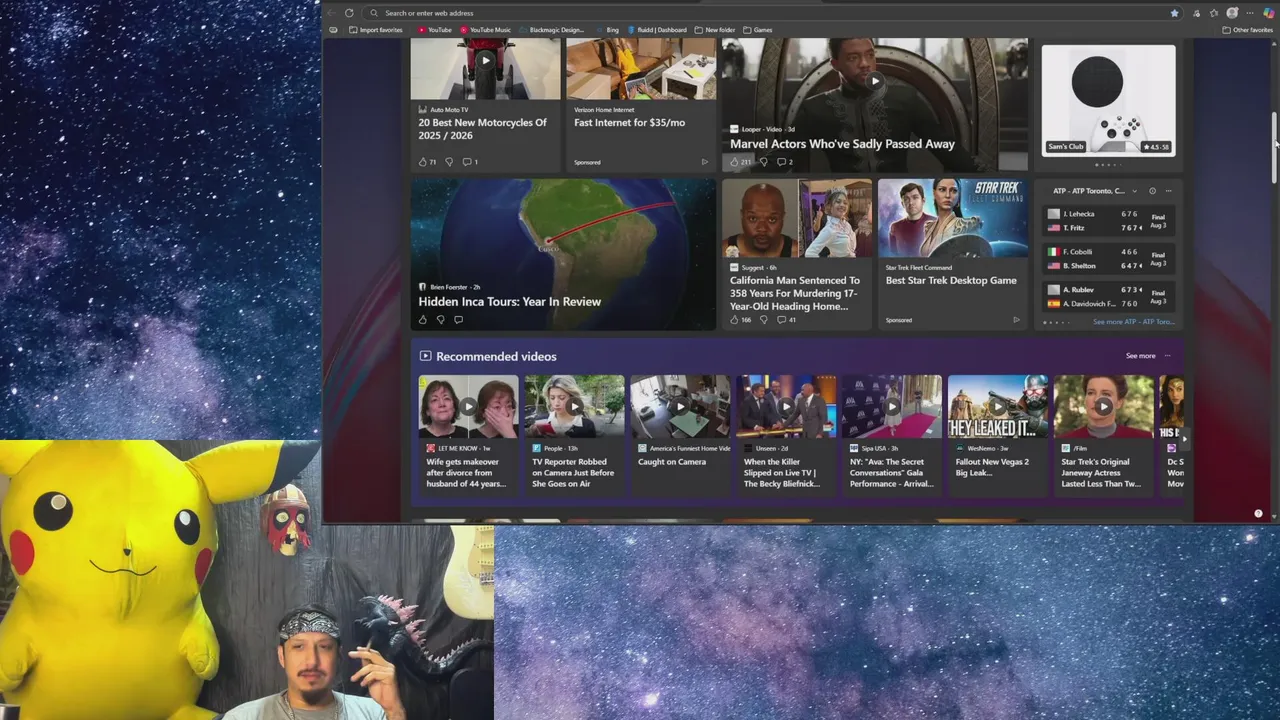Open the Copilot icon in browser toolbar
Screen dimensions: 1280x720
(1268, 13)
